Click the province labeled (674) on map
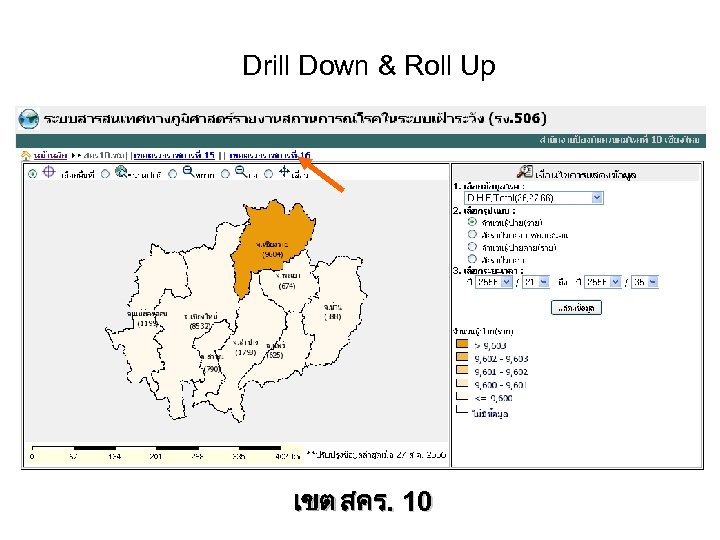 (x=287, y=286)
